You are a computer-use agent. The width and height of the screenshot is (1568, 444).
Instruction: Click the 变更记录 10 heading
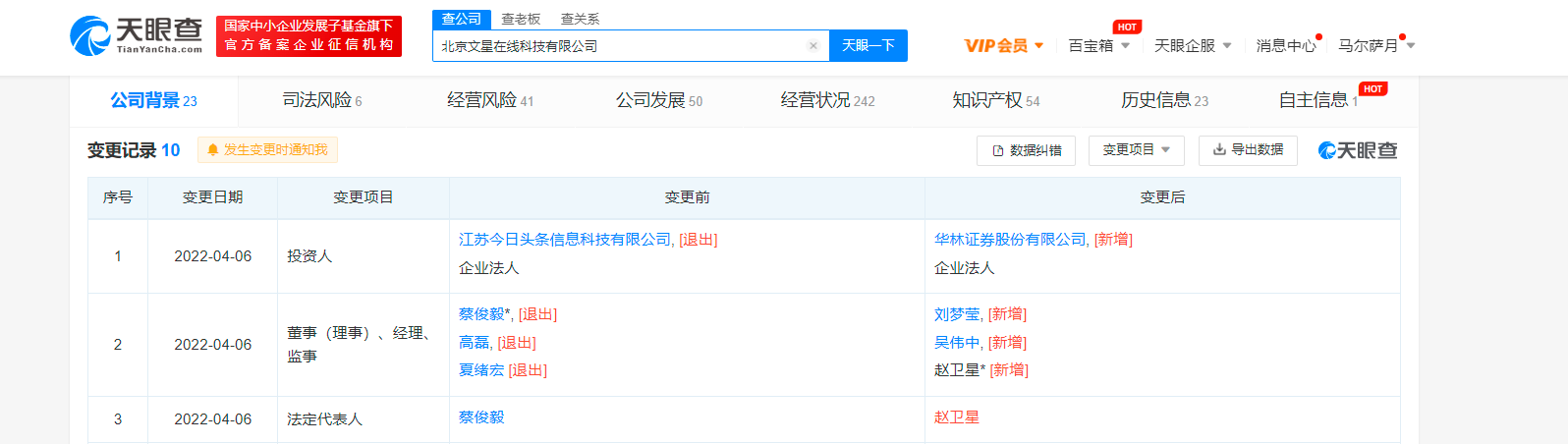pyautogui.click(x=134, y=150)
